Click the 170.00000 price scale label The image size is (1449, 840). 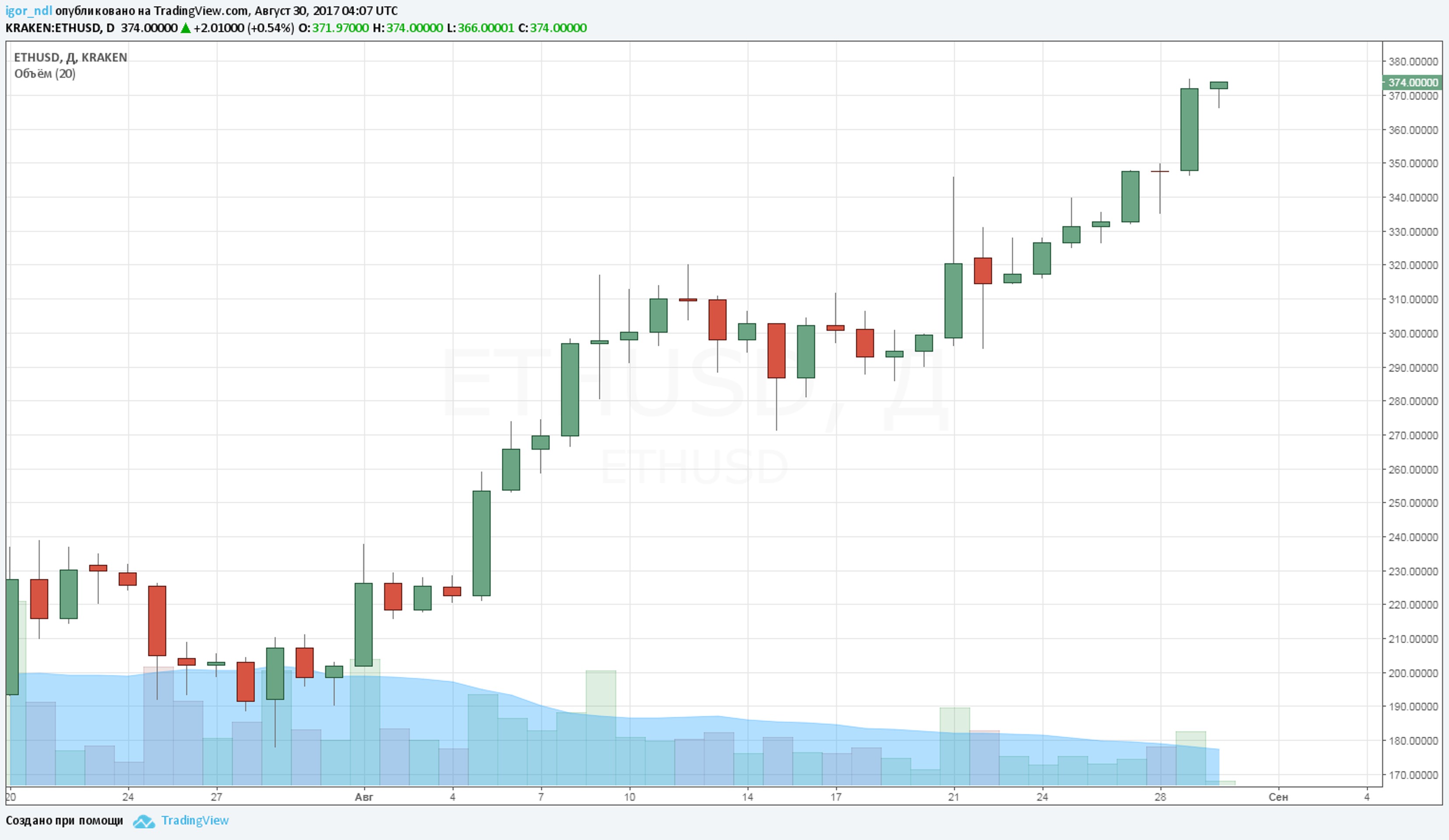(1413, 775)
